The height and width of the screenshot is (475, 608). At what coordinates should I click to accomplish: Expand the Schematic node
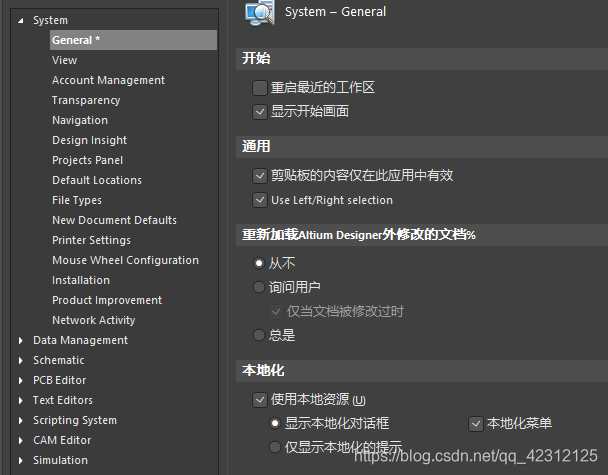(x=21, y=361)
